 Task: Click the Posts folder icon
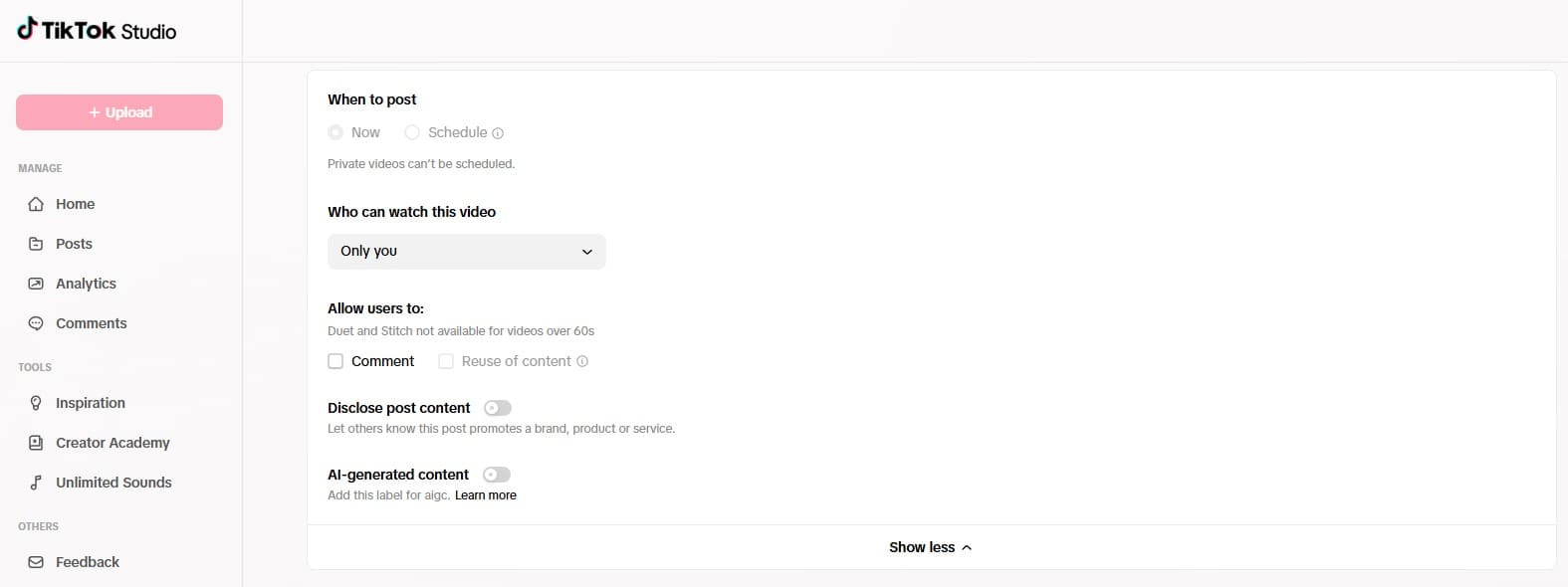pyautogui.click(x=36, y=244)
